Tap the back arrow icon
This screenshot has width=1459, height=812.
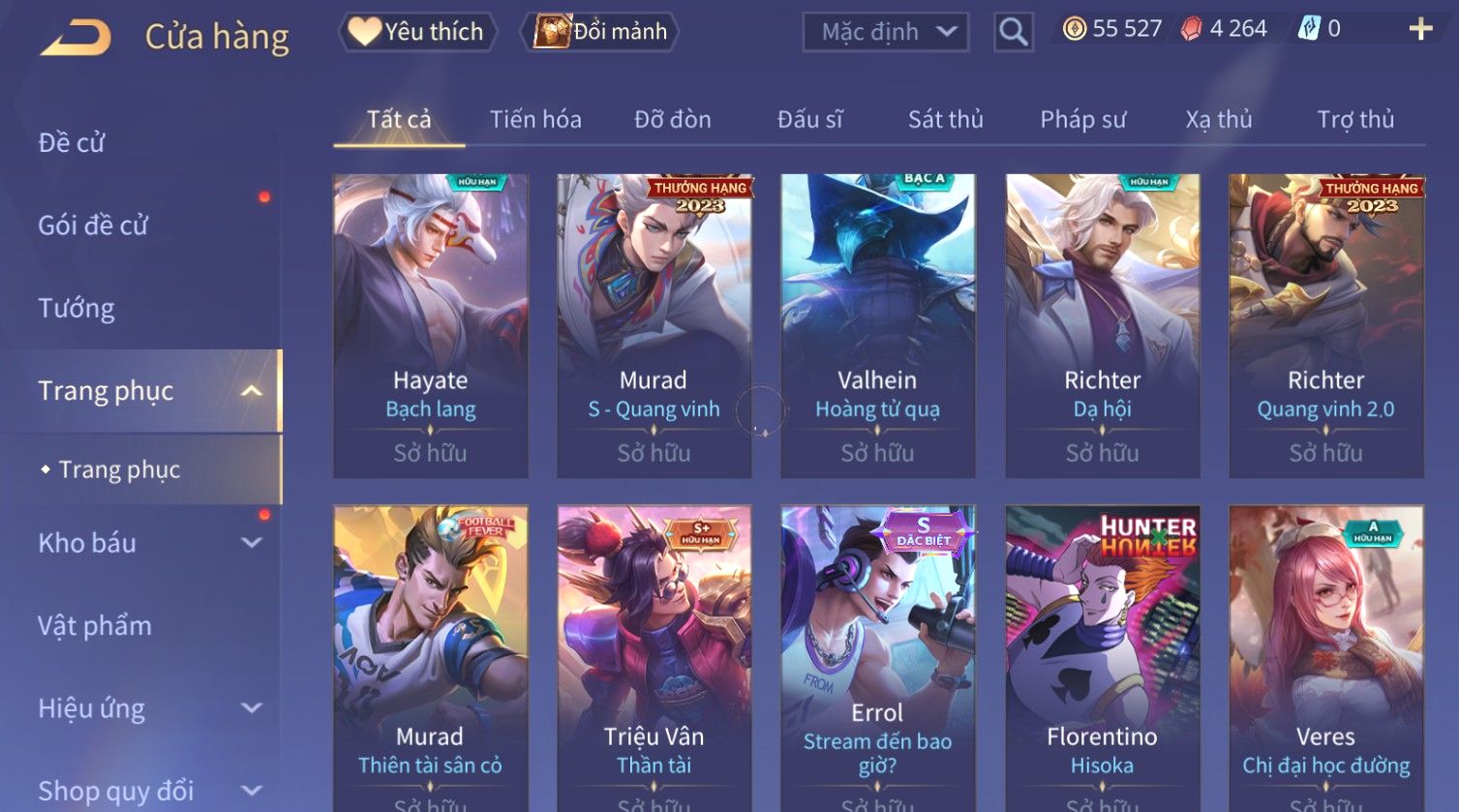(x=76, y=37)
